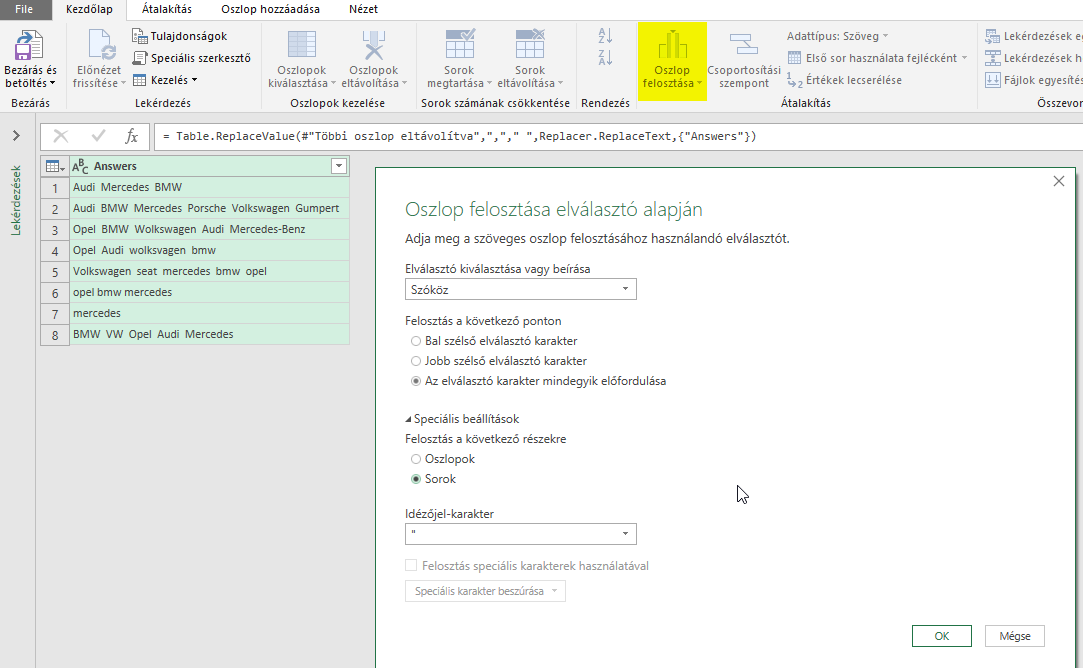
Task: Open the File tab
Action: (x=24, y=10)
